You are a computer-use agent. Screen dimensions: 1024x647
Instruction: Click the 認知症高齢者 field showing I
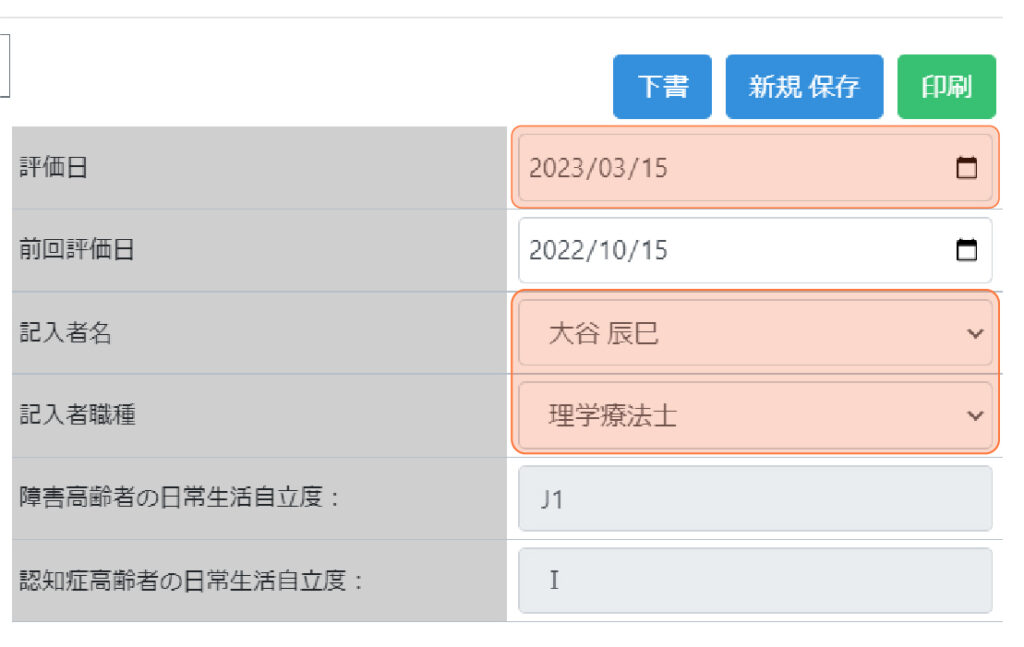(755, 580)
